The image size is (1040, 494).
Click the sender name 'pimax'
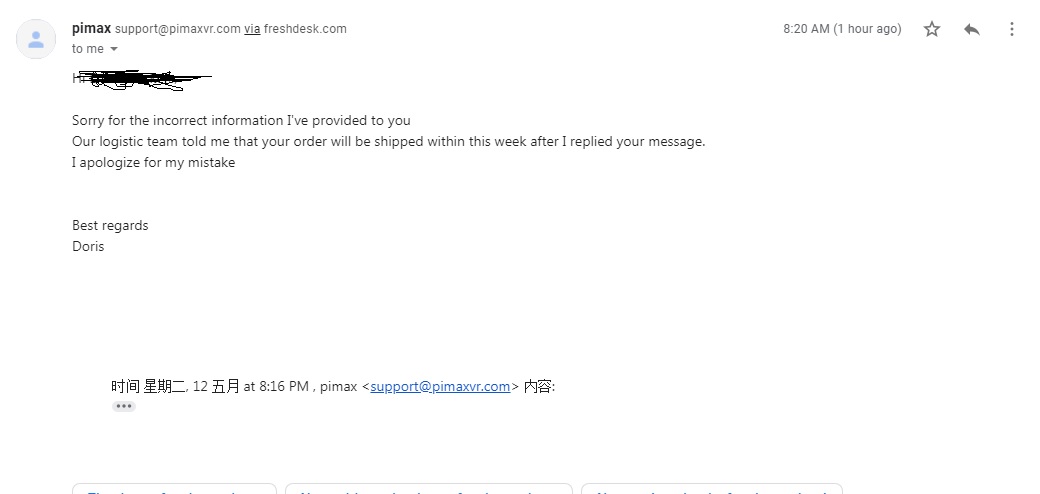click(x=92, y=29)
